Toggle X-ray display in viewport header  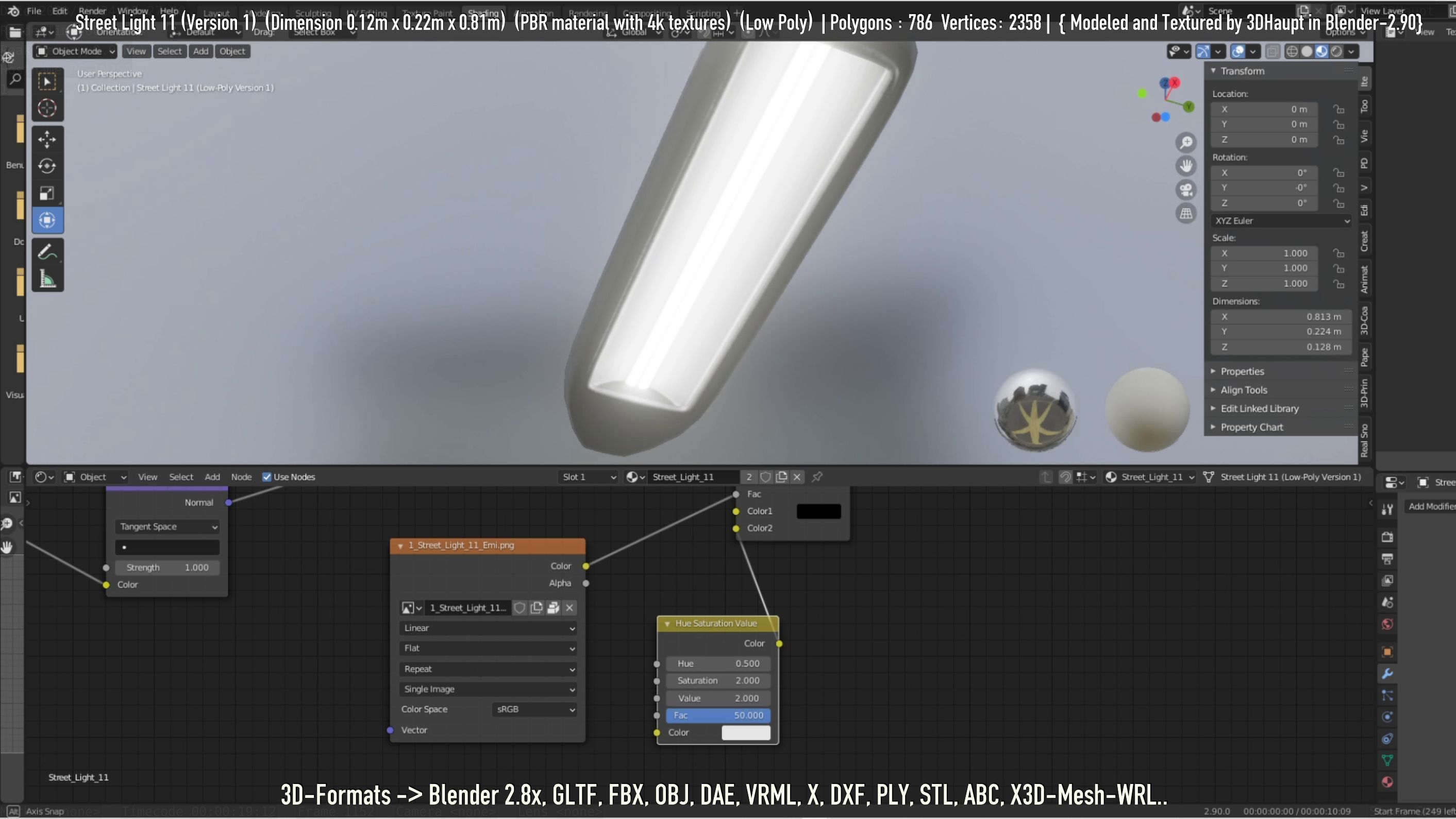click(1271, 52)
